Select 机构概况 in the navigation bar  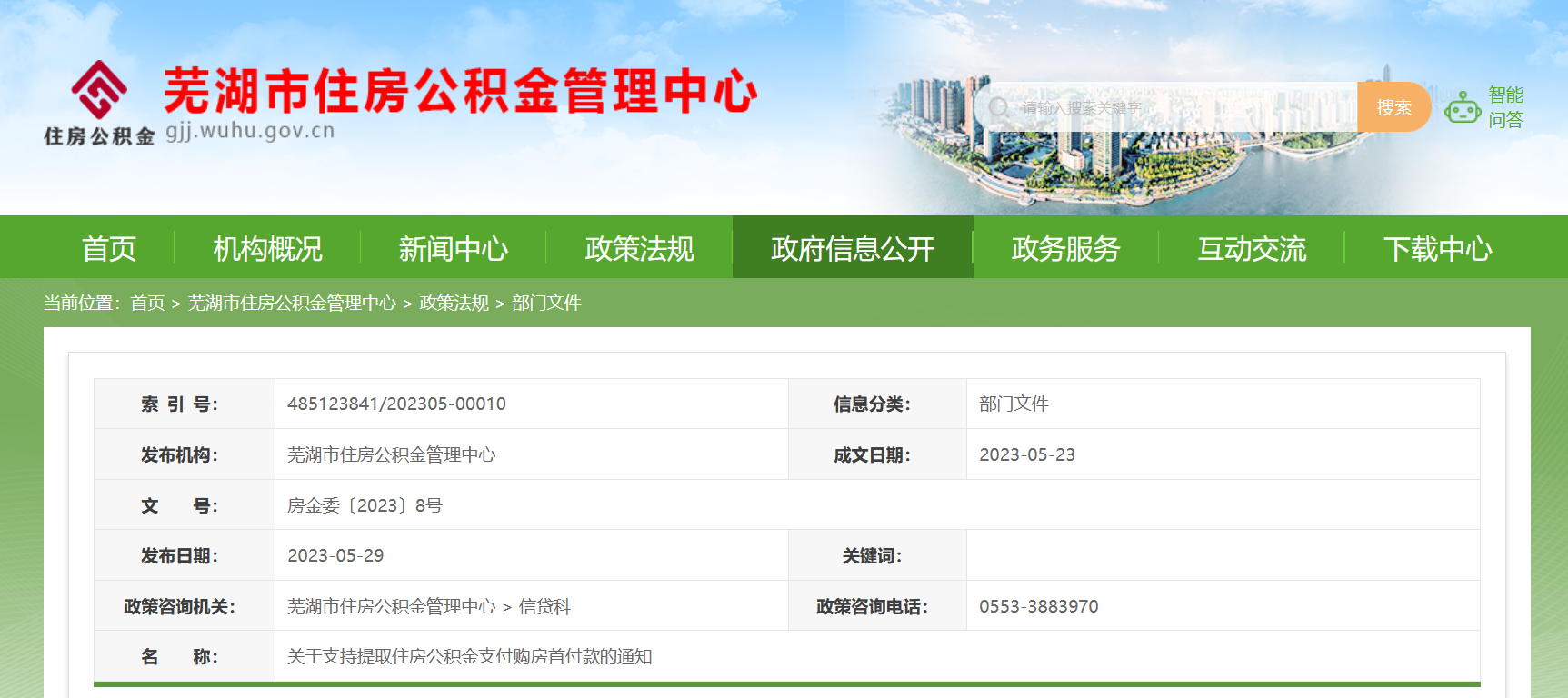click(x=267, y=248)
